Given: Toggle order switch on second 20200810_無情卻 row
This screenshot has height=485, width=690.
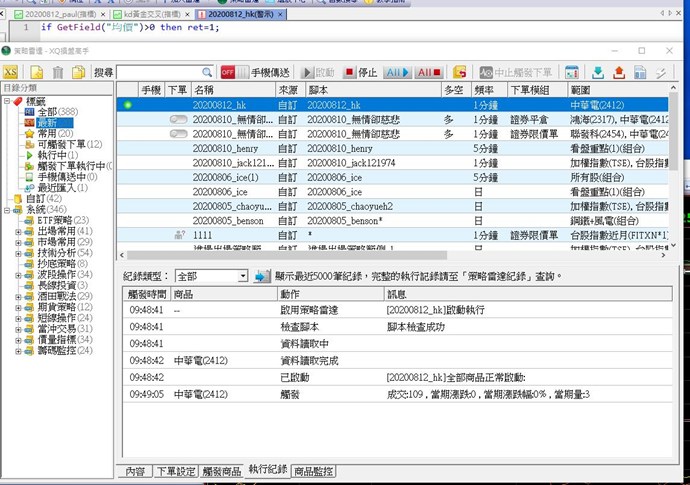Looking at the screenshot, I should tap(179, 133).
